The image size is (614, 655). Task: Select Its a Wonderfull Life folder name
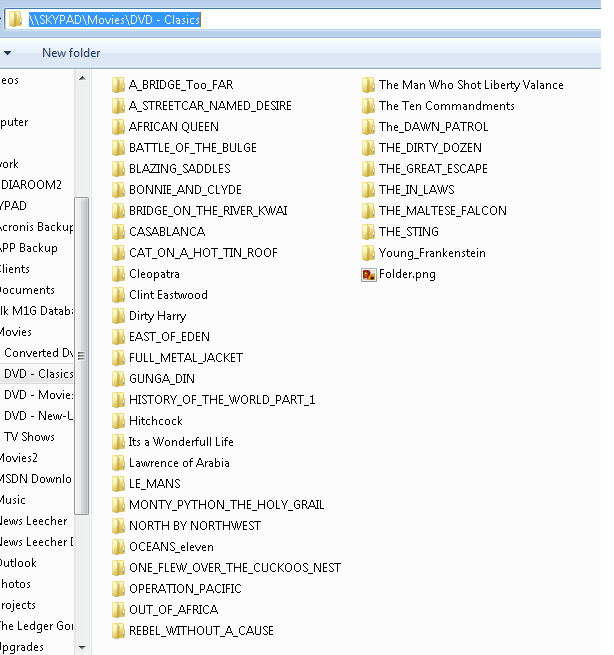181,442
